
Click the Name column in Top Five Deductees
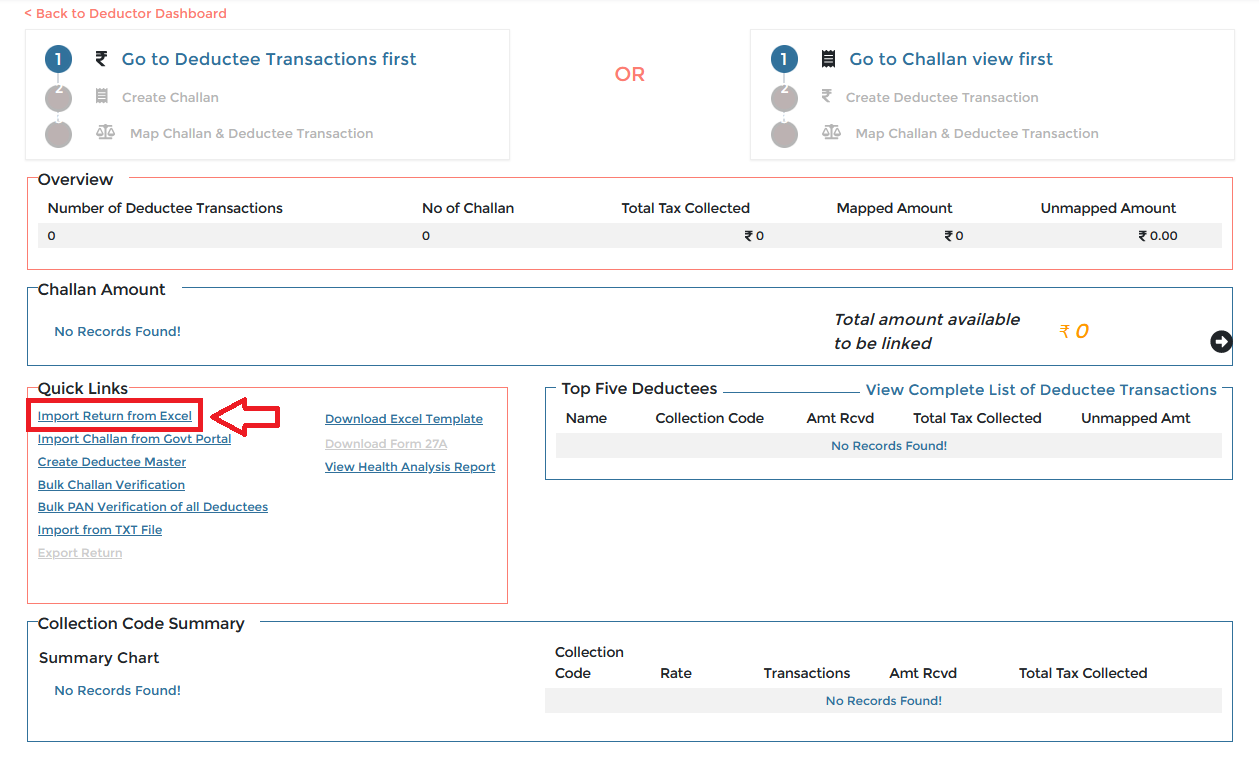(x=586, y=418)
